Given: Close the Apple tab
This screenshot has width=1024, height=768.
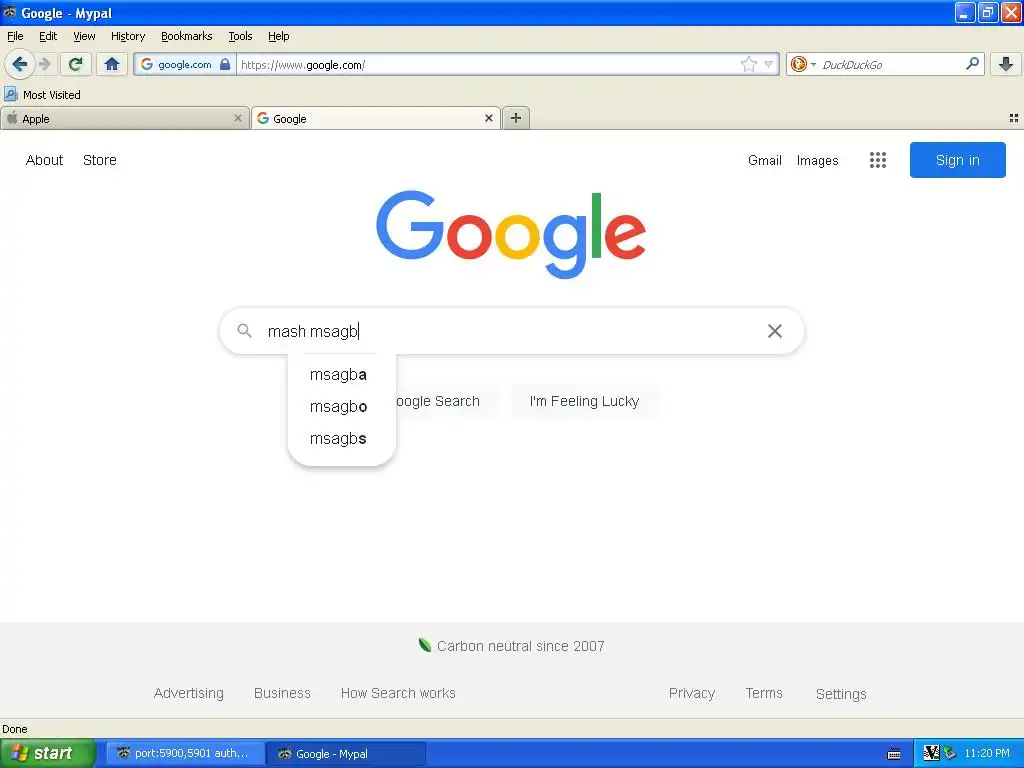Looking at the screenshot, I should click(238, 118).
